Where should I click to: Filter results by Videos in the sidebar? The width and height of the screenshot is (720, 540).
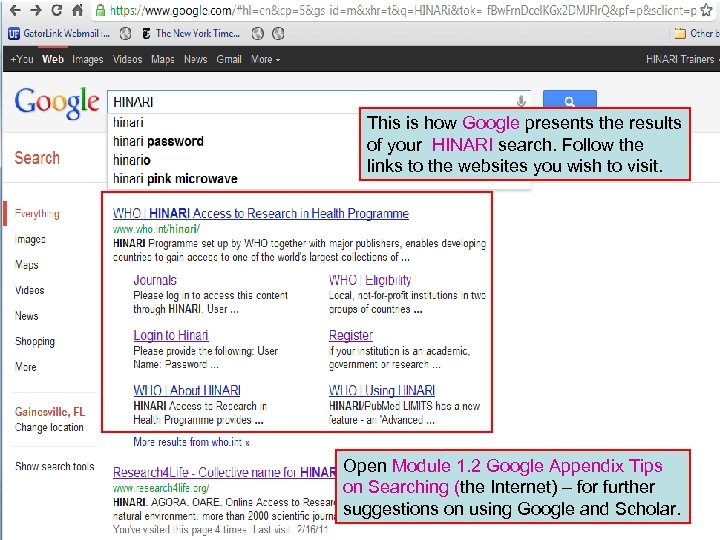[x=29, y=290]
